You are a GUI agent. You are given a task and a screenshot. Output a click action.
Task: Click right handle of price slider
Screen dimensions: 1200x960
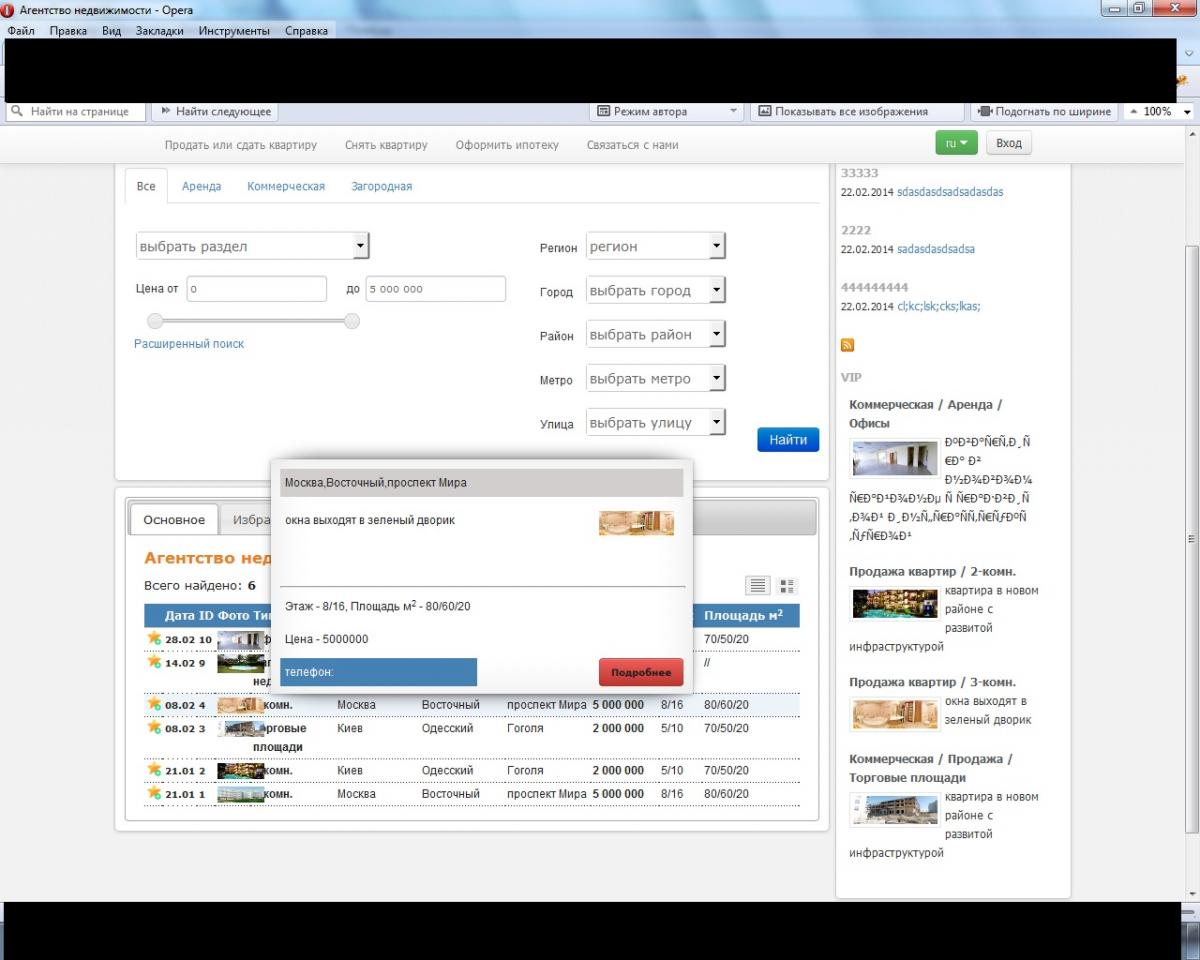(x=352, y=321)
